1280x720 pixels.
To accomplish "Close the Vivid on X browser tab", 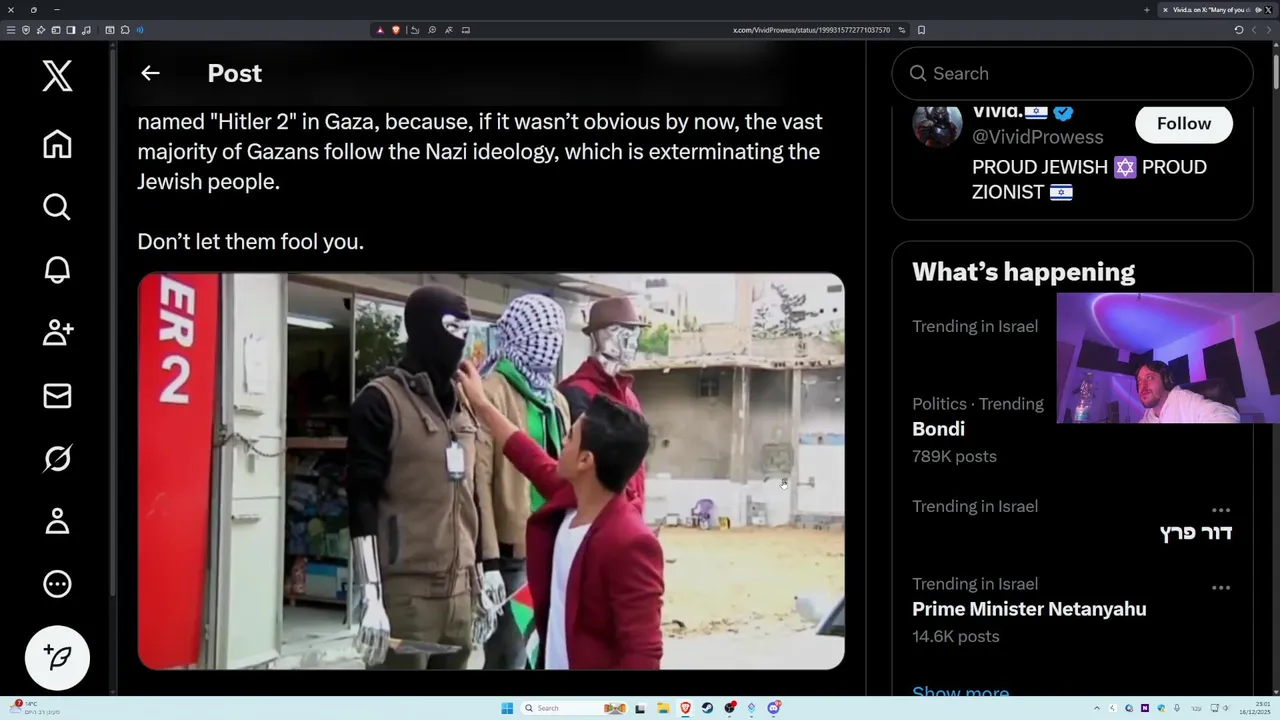I will tap(1165, 10).
